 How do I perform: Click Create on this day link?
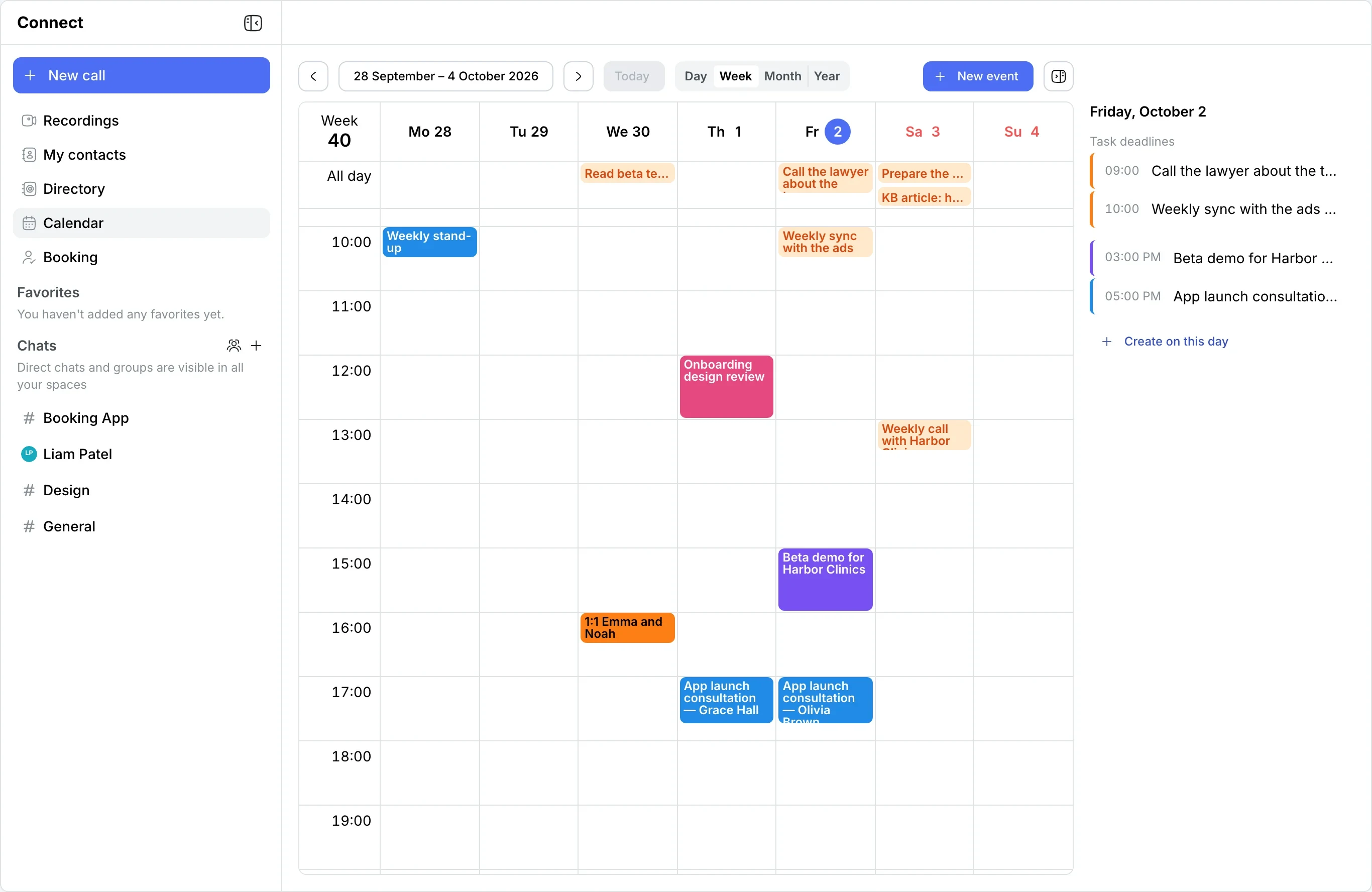[x=1165, y=342]
